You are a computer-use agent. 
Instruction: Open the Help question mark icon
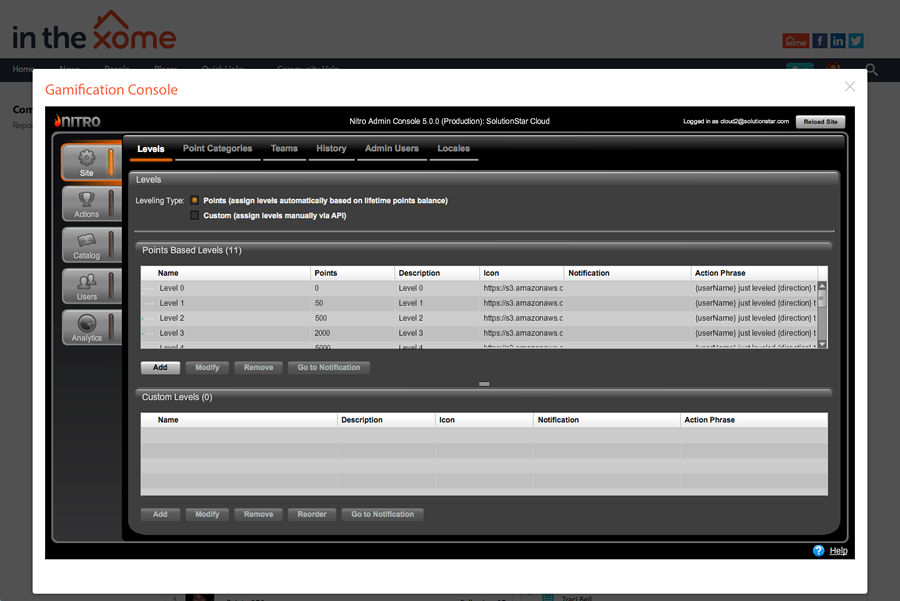click(818, 550)
